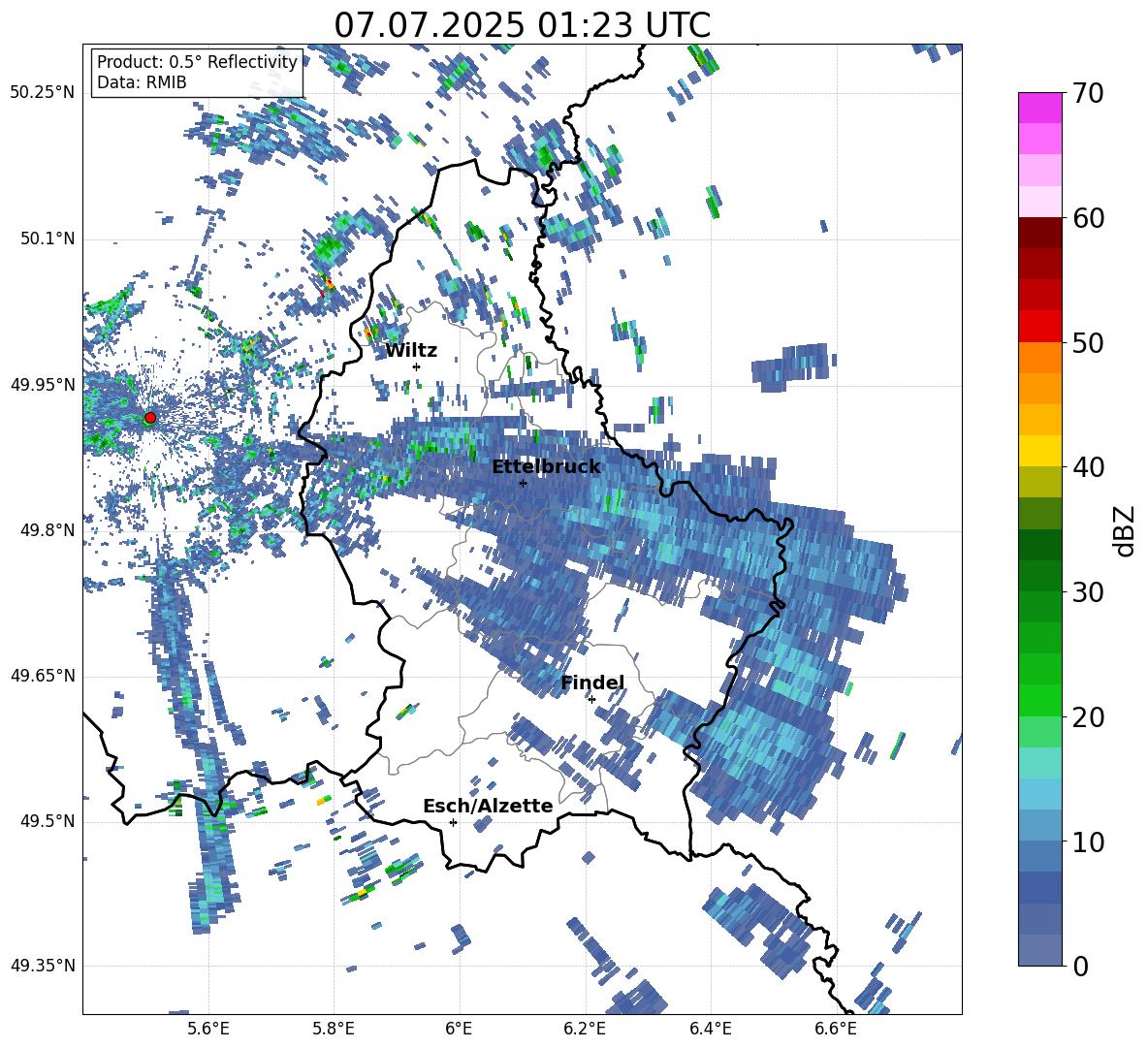Click the colorbar tick value 10

pos(1087,842)
